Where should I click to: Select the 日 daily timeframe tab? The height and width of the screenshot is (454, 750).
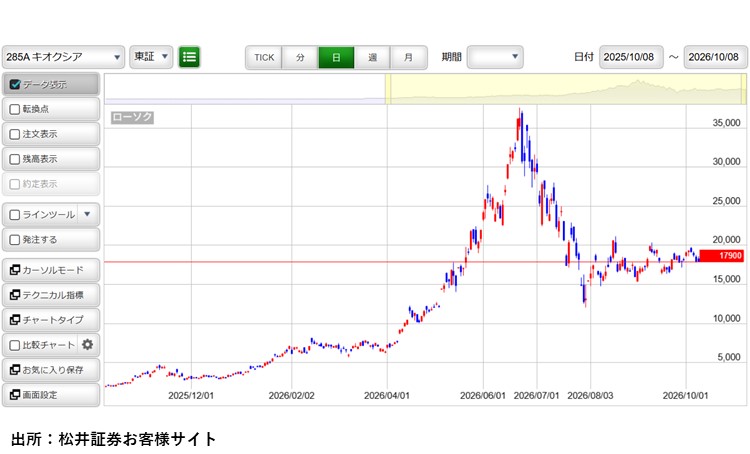click(336, 57)
